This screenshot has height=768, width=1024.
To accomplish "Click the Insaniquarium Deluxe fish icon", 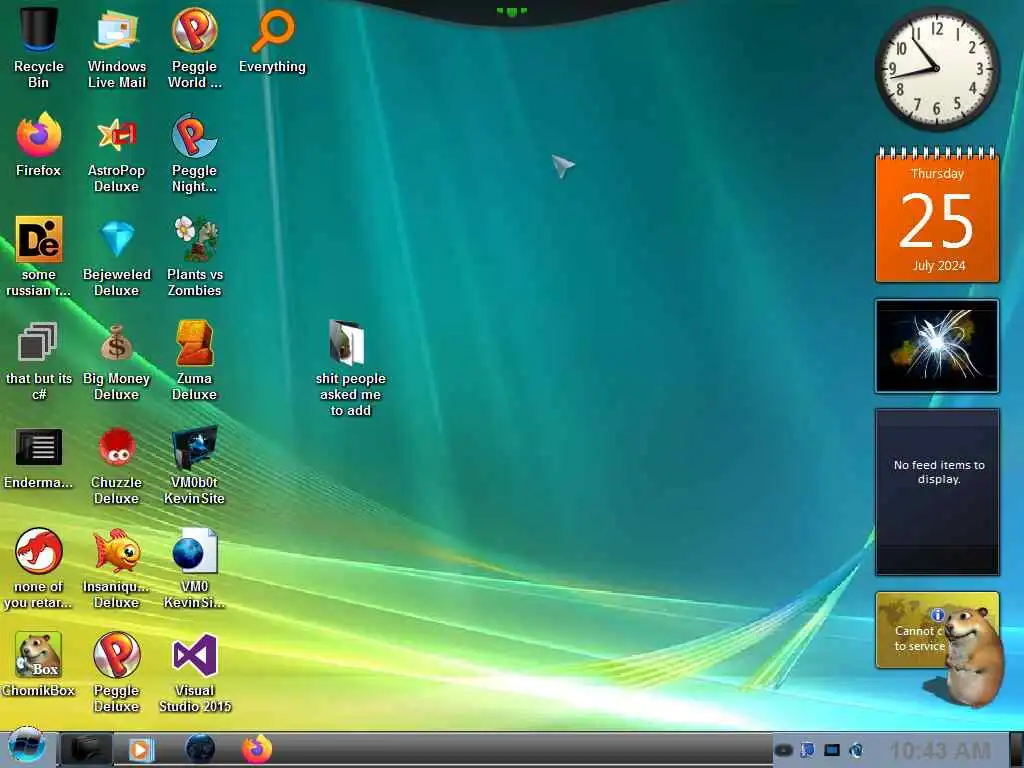I will 116,568.
